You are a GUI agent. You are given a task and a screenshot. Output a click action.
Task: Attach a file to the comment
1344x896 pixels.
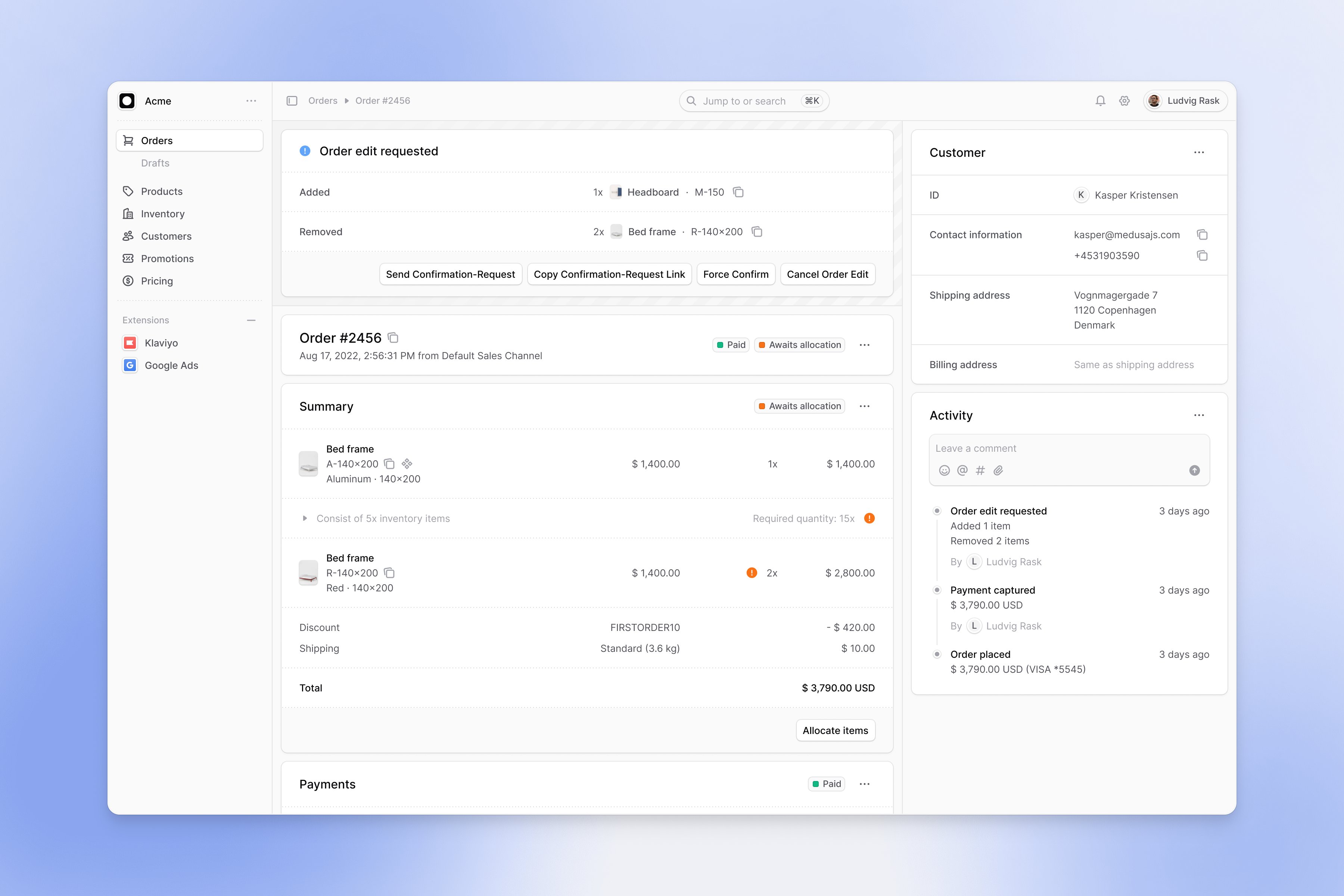[x=998, y=471]
